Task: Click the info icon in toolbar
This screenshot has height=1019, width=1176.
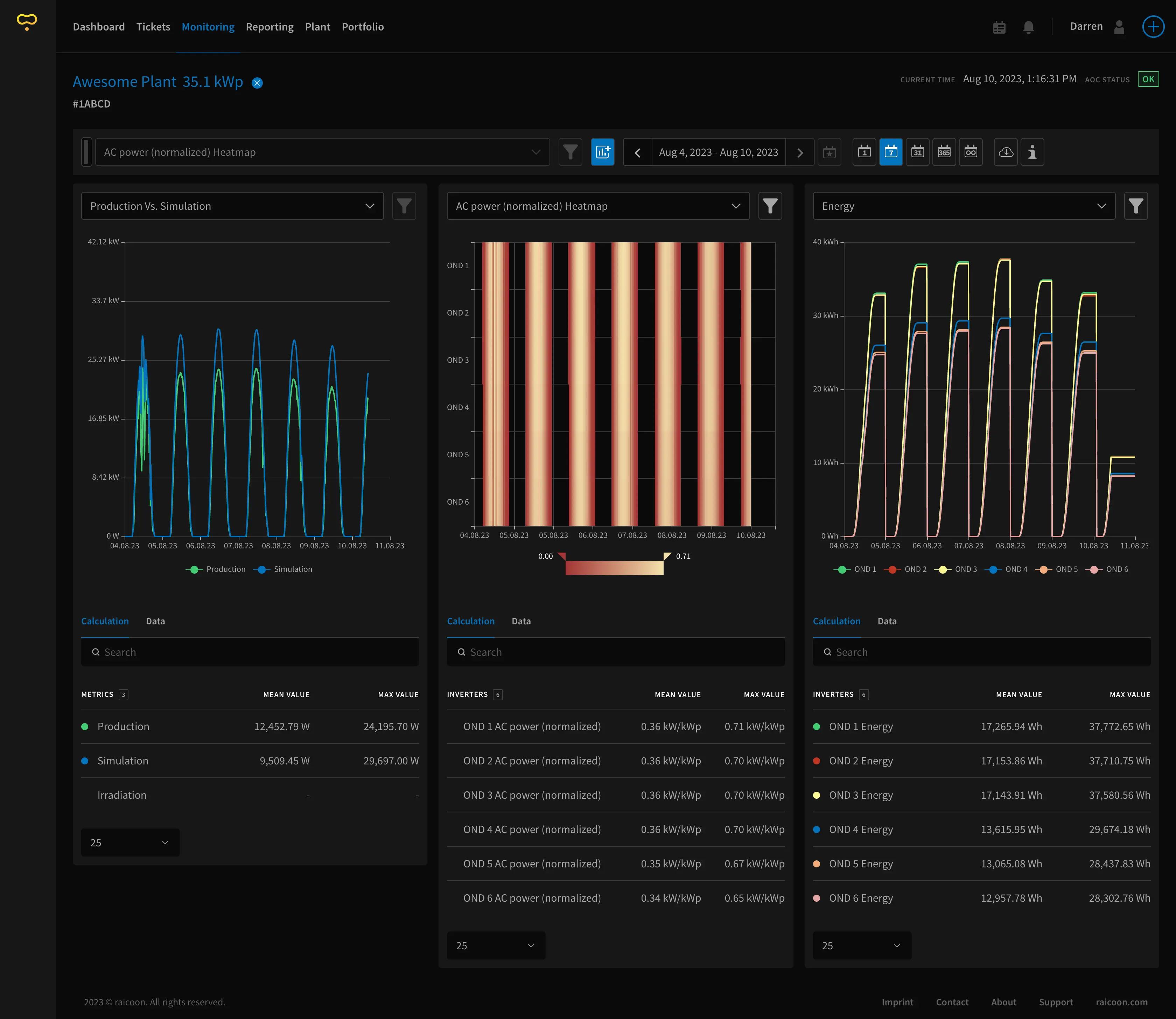Action: coord(1032,152)
